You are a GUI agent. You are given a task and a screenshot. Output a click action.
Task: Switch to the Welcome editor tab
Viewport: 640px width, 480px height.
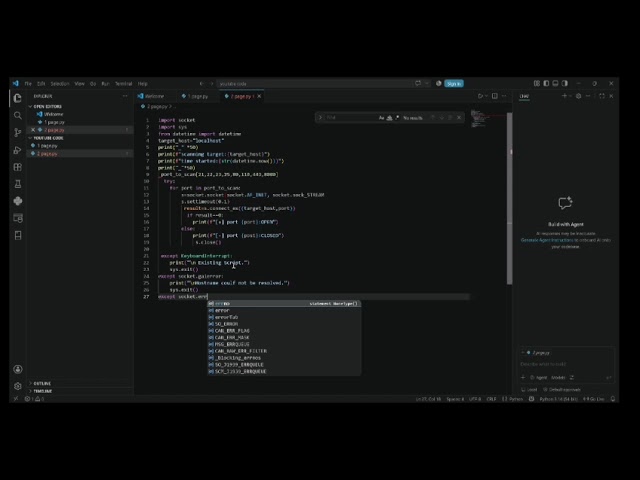click(155, 96)
